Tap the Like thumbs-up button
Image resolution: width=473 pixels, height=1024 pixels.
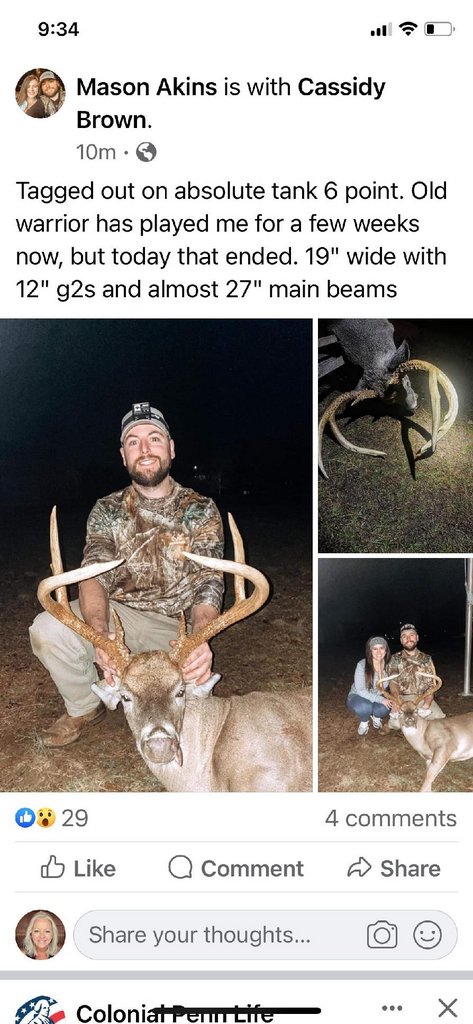[x=78, y=868]
